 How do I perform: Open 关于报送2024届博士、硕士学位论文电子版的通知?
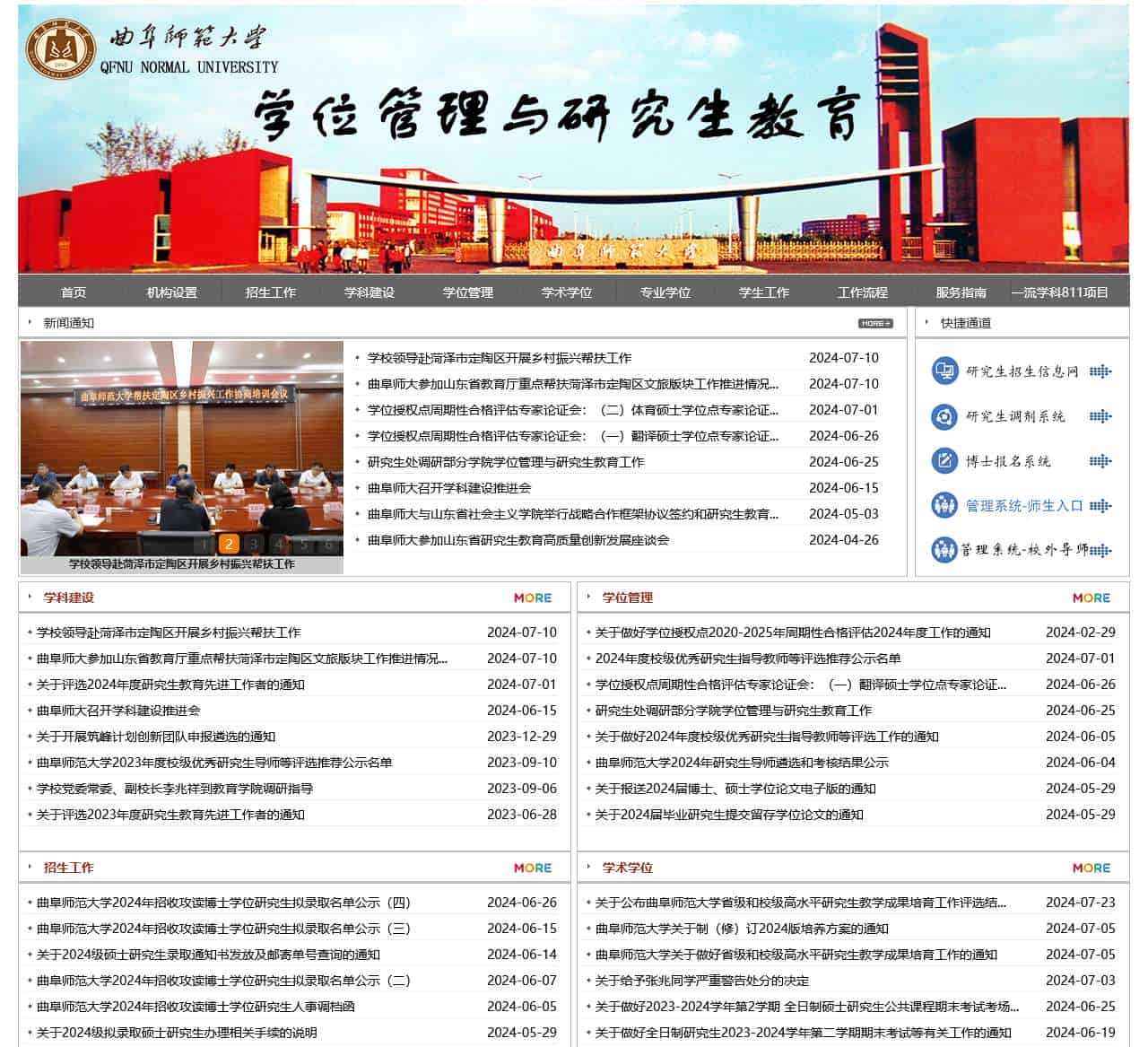[735, 789]
